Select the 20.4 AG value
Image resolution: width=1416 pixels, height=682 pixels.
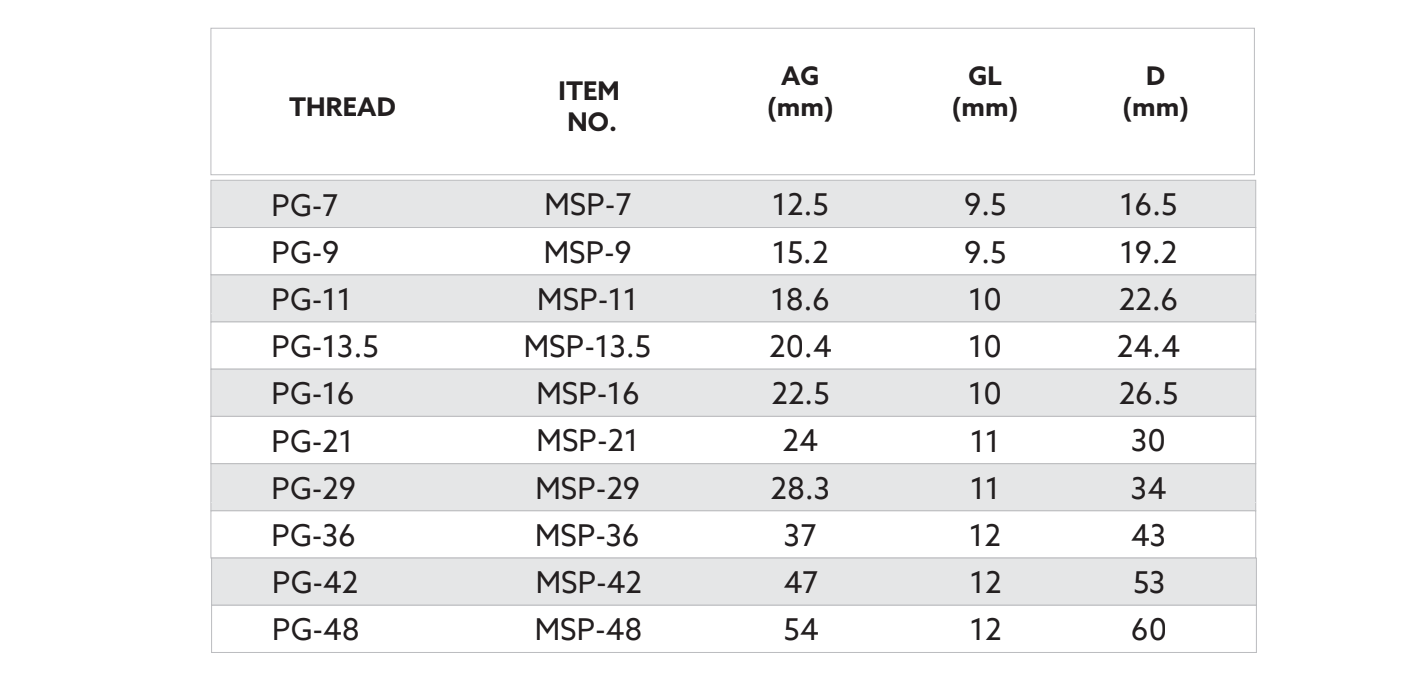[x=799, y=347]
